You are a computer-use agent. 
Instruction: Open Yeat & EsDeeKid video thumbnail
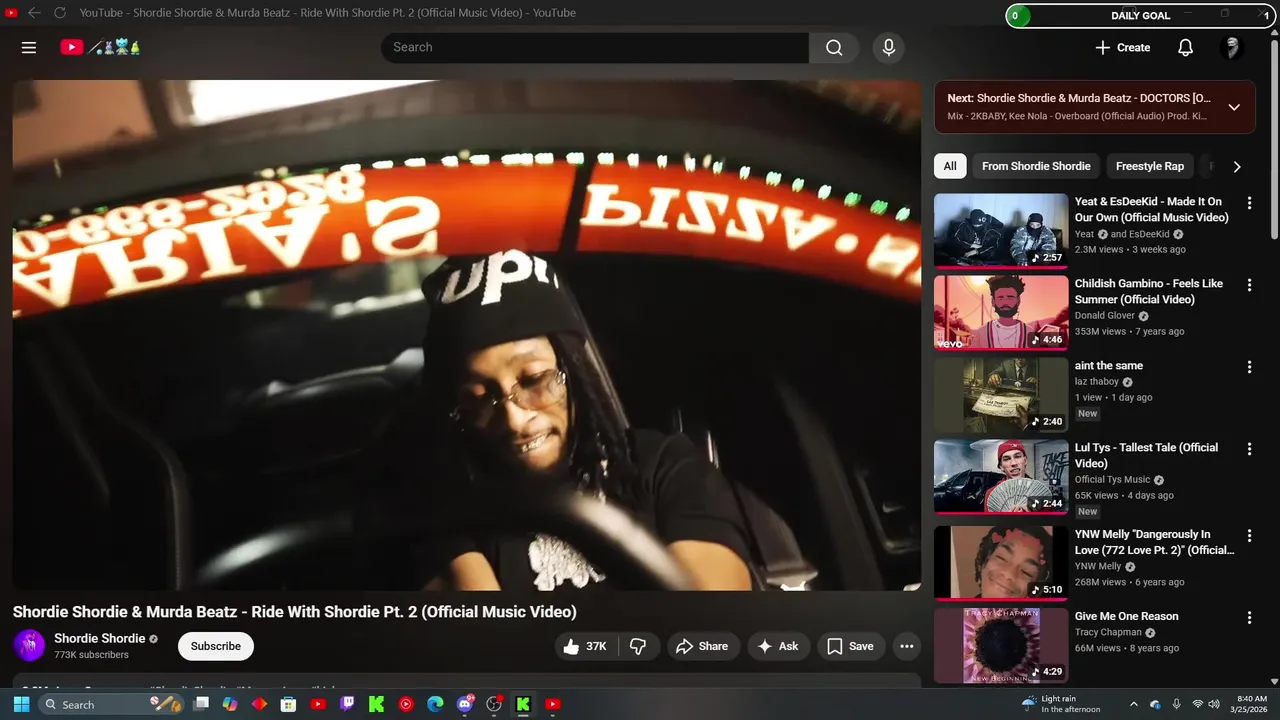point(1001,231)
